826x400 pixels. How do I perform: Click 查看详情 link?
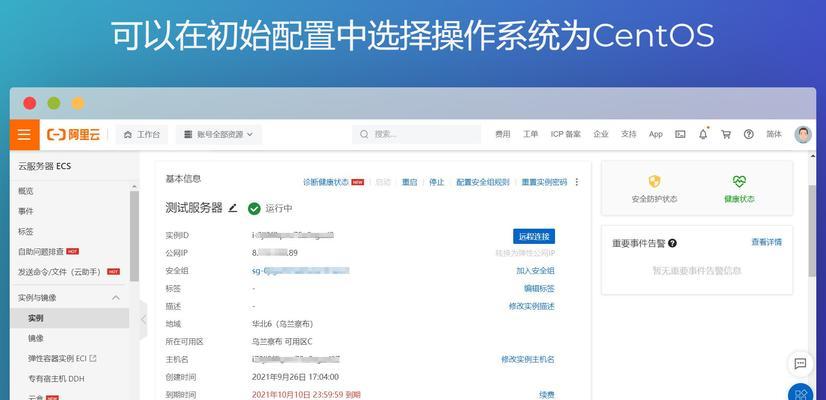point(766,242)
